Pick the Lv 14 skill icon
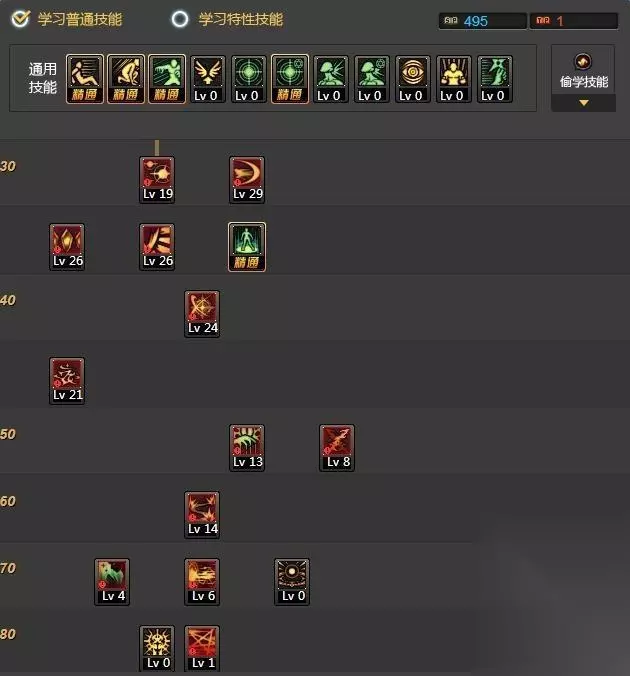This screenshot has width=630, height=676. [202, 515]
